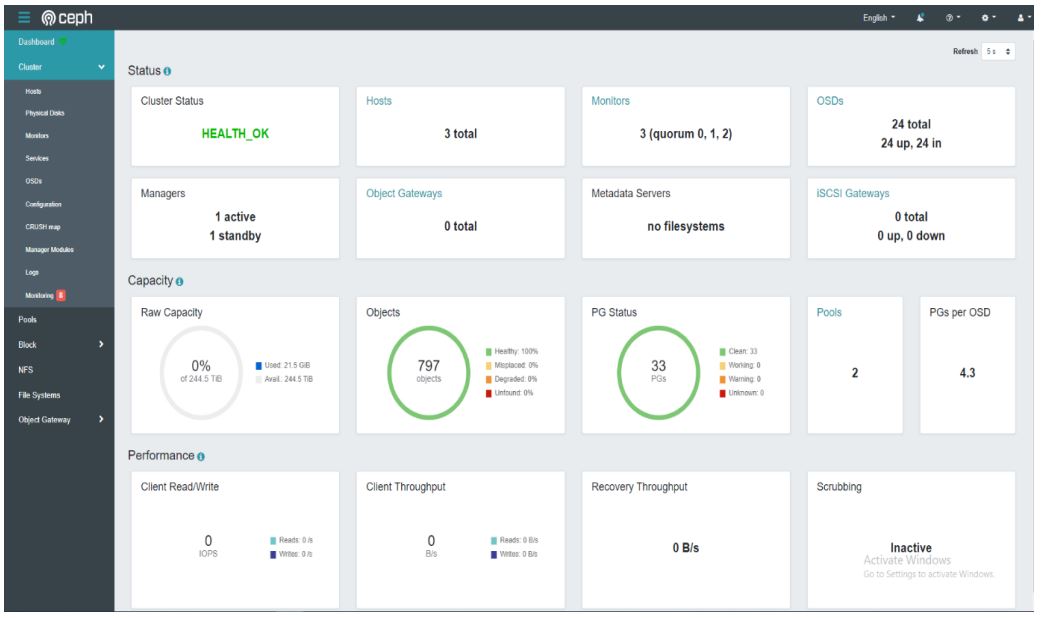Open the Dashboard menu item
The height and width of the screenshot is (618, 1042).
pos(36,44)
